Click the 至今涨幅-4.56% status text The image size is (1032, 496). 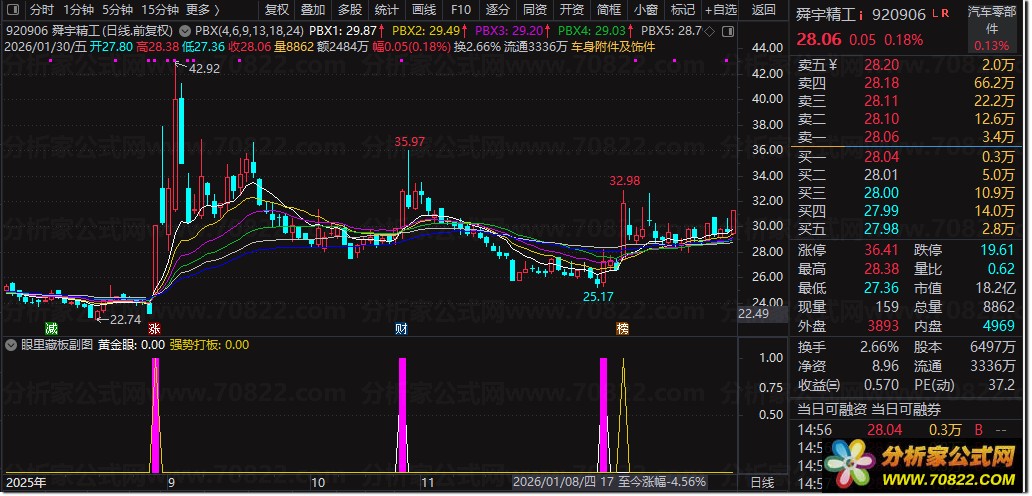coord(663,482)
